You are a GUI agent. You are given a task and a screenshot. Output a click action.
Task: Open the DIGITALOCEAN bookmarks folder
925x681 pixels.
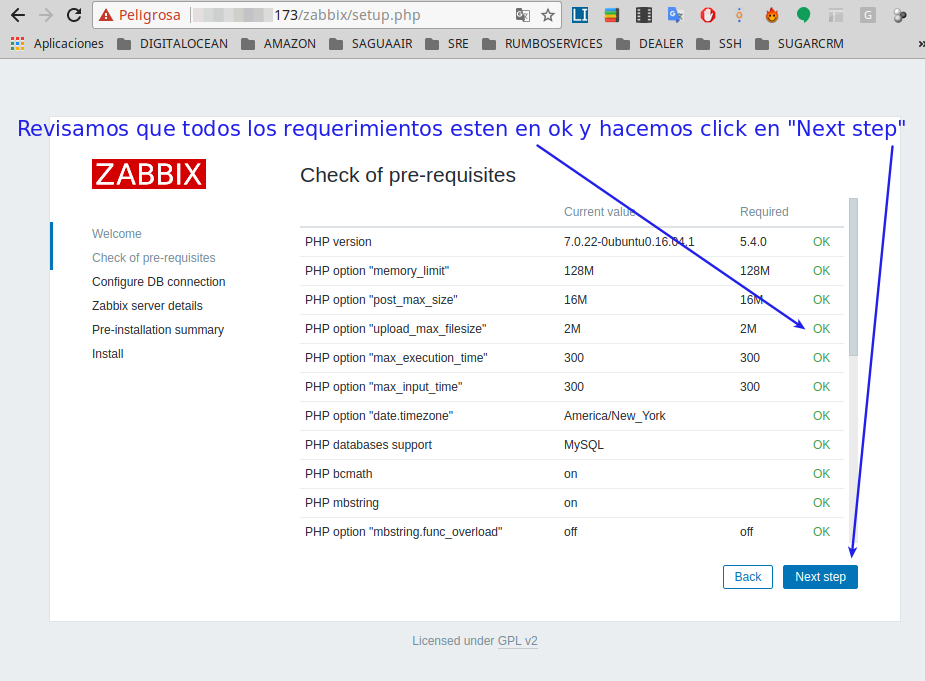pos(172,44)
